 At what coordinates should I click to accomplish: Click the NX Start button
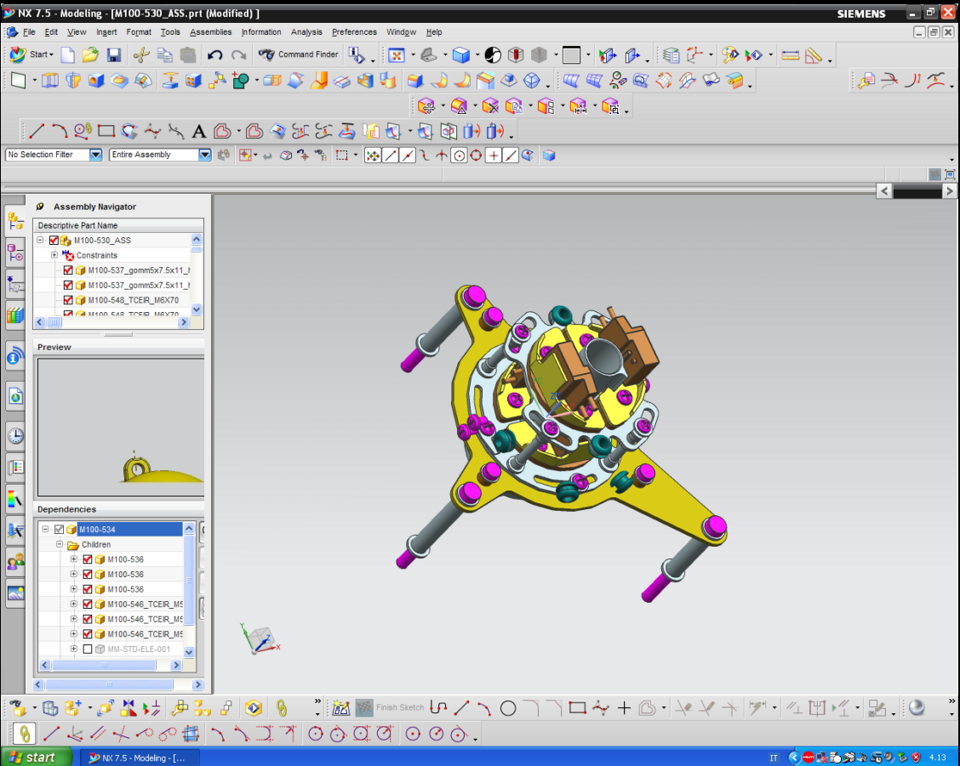(x=32, y=54)
